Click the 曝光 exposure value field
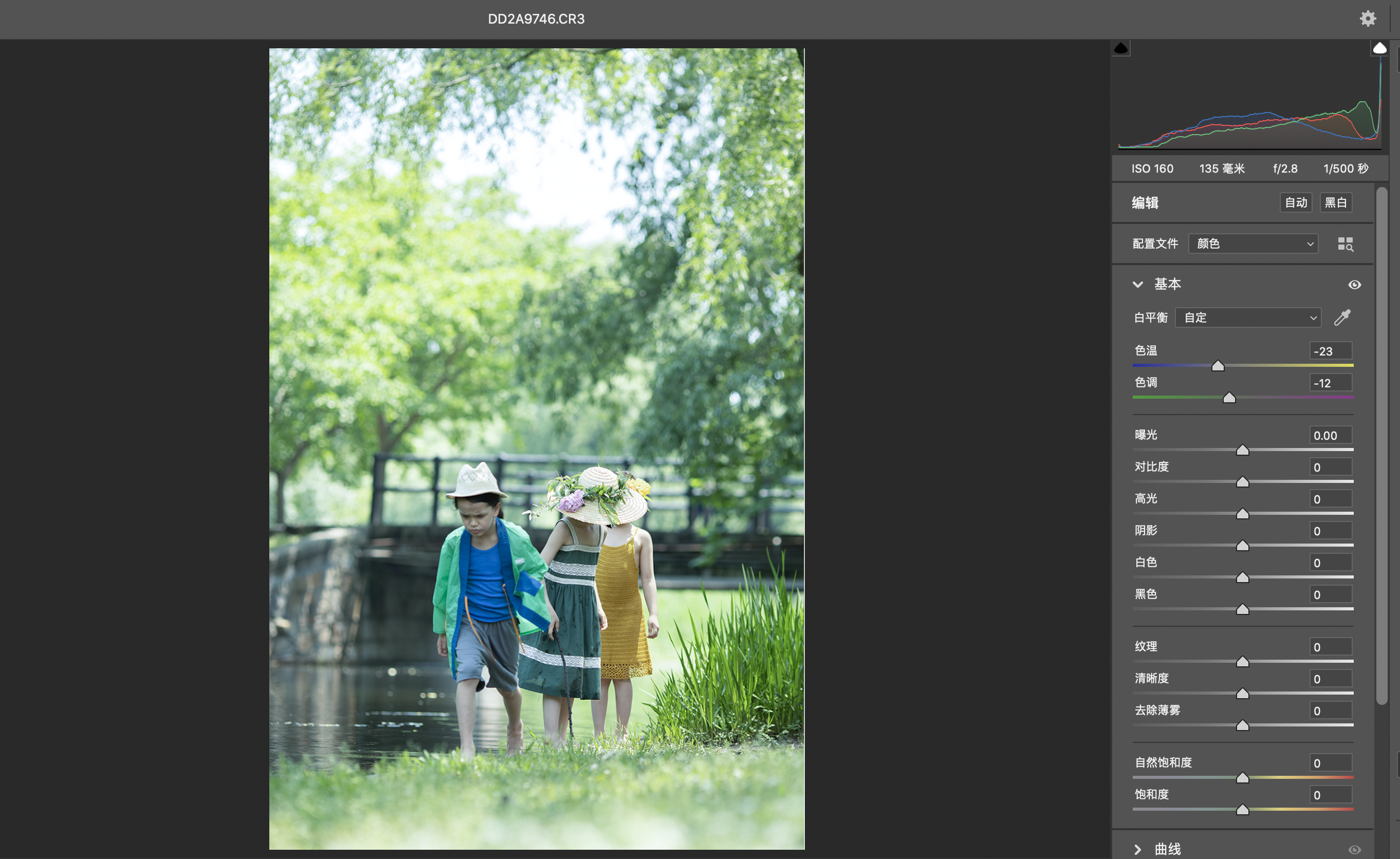 [1330, 436]
